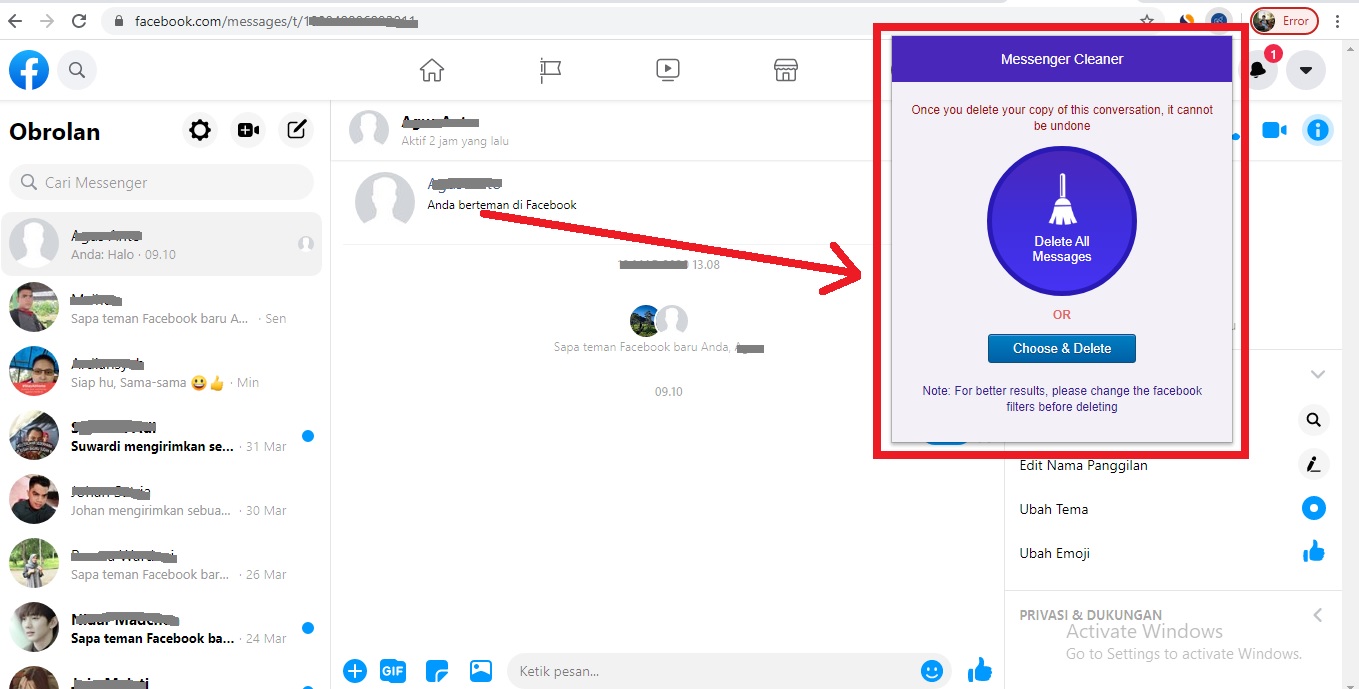The width and height of the screenshot is (1359, 689).
Task: Click Cari Messenger search field
Action: click(x=161, y=183)
